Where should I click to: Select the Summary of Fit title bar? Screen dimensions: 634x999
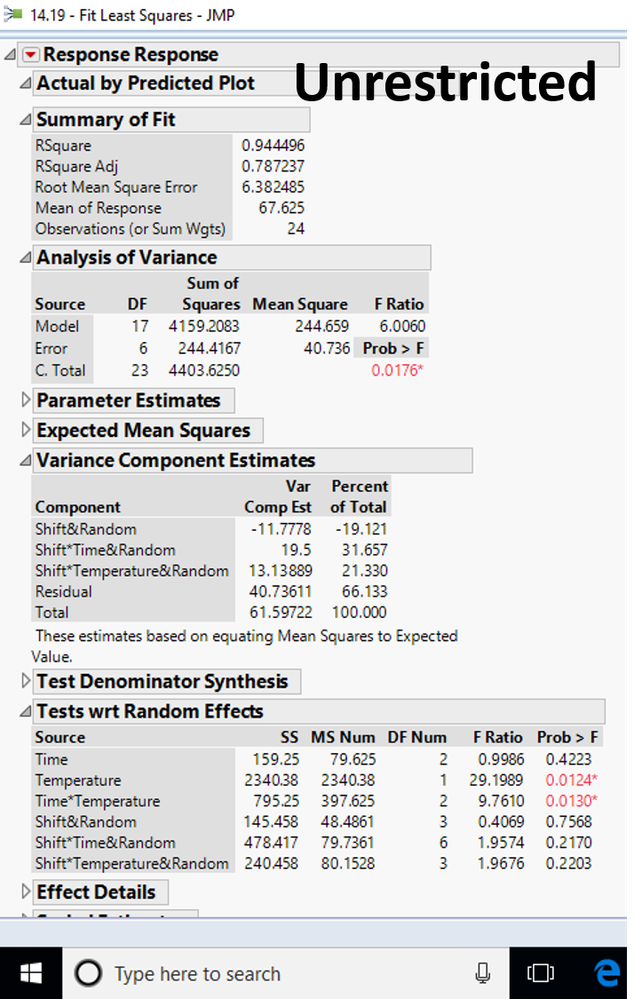click(171, 119)
